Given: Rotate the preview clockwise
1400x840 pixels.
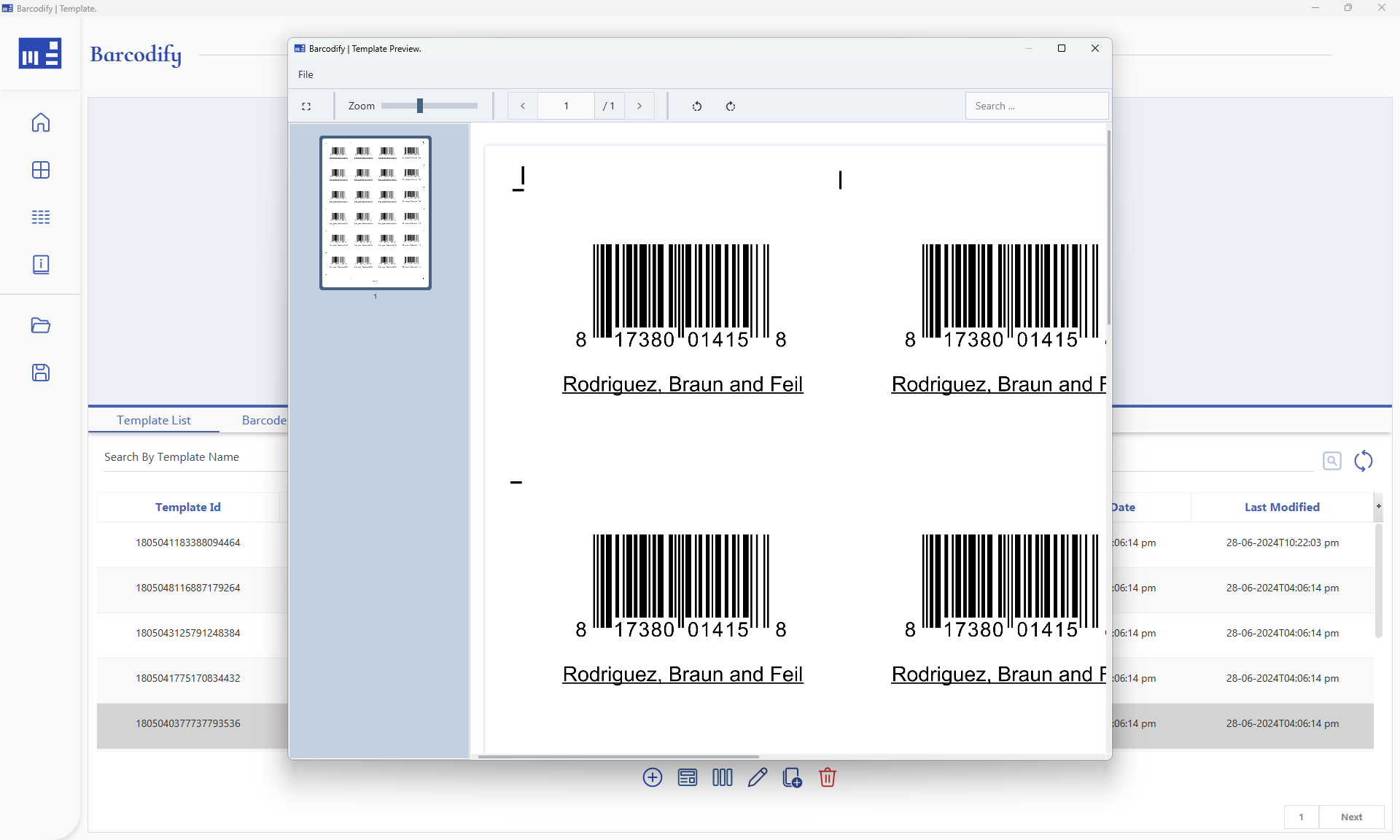Looking at the screenshot, I should (731, 106).
